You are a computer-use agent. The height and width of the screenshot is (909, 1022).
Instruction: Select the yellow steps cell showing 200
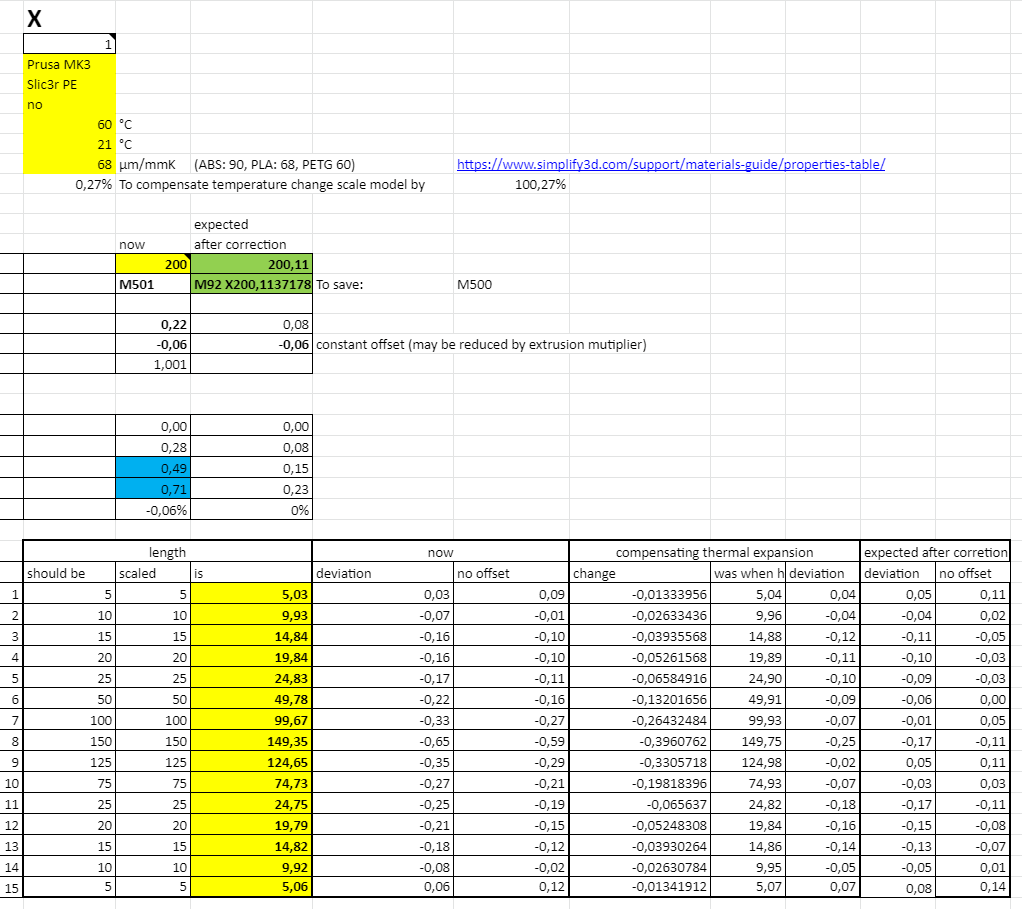(x=153, y=264)
